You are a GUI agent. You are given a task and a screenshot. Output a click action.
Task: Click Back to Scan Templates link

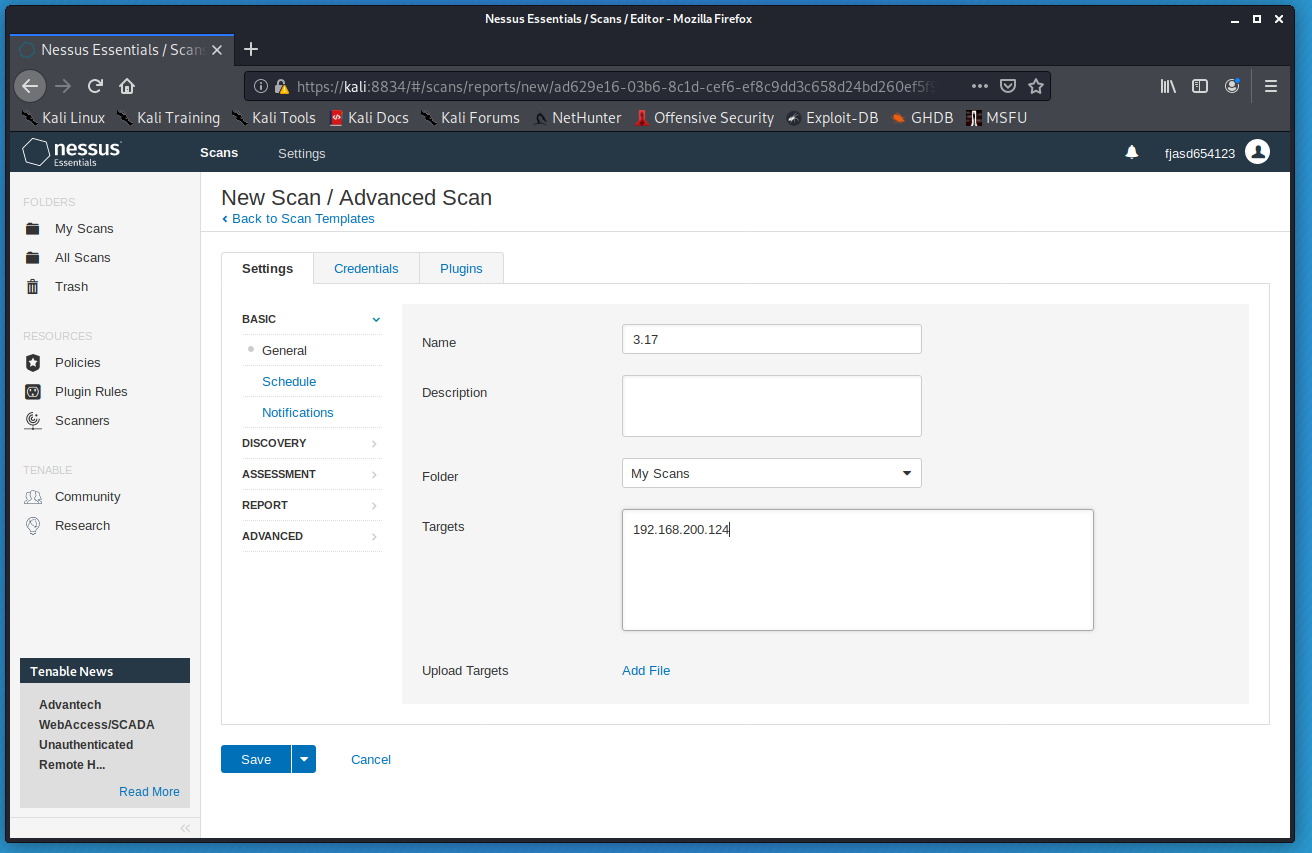click(298, 219)
